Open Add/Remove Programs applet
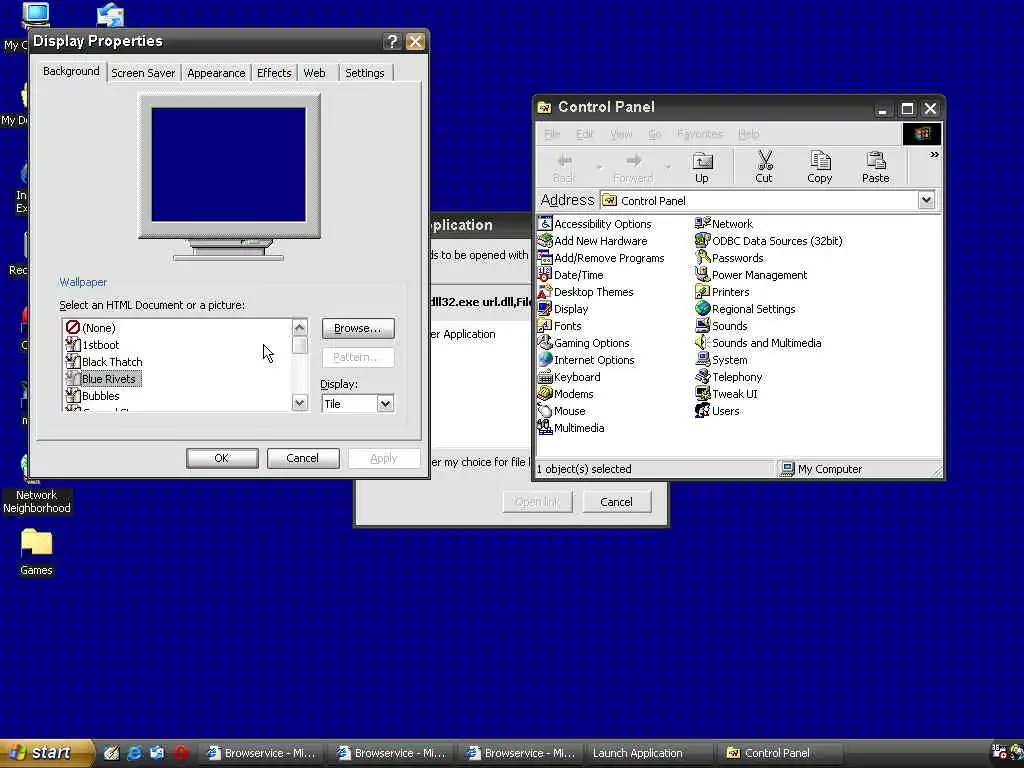The width and height of the screenshot is (1024, 768). (601, 258)
